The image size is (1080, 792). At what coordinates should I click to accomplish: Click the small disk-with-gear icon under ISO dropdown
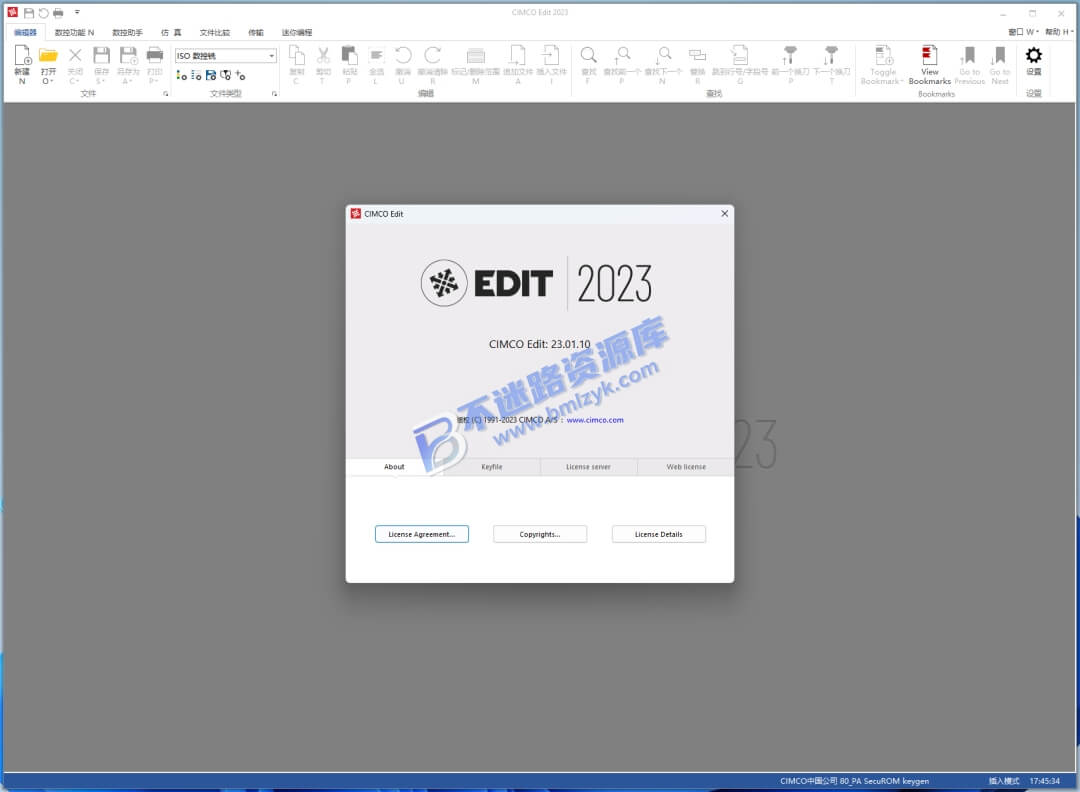(211, 75)
